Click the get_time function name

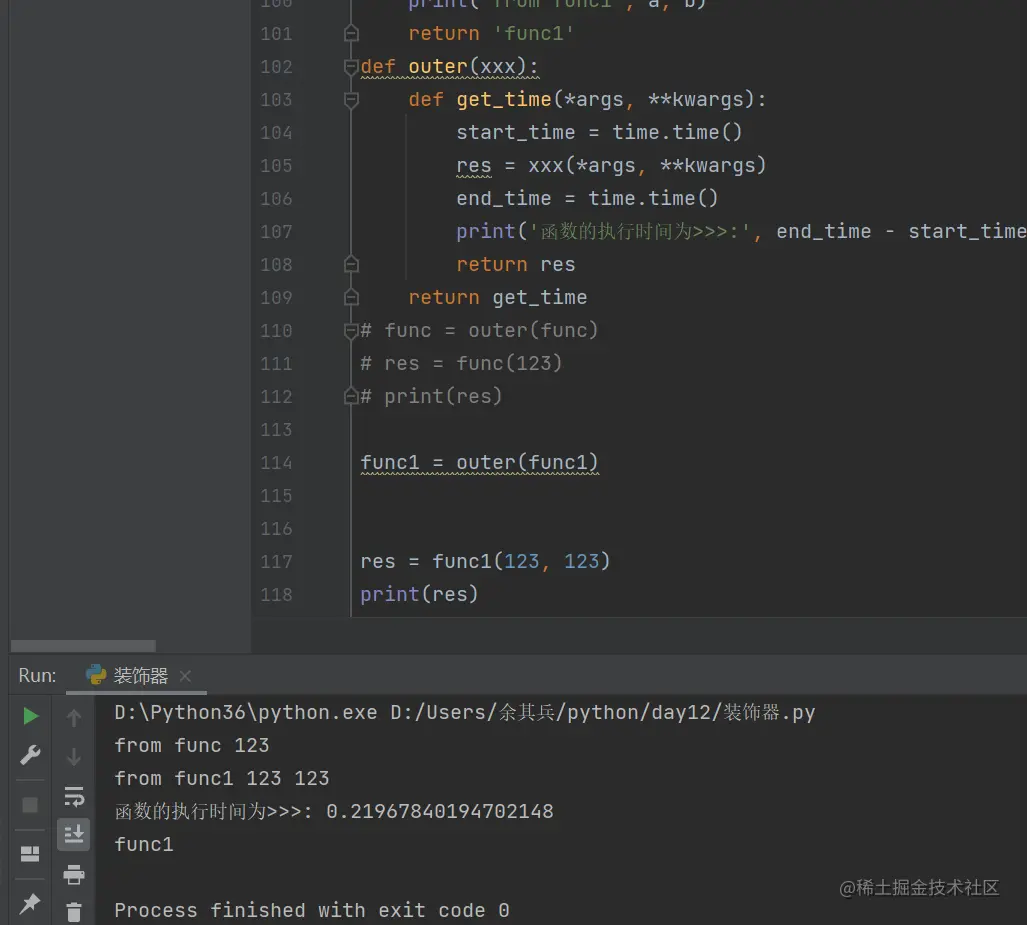[x=504, y=100]
